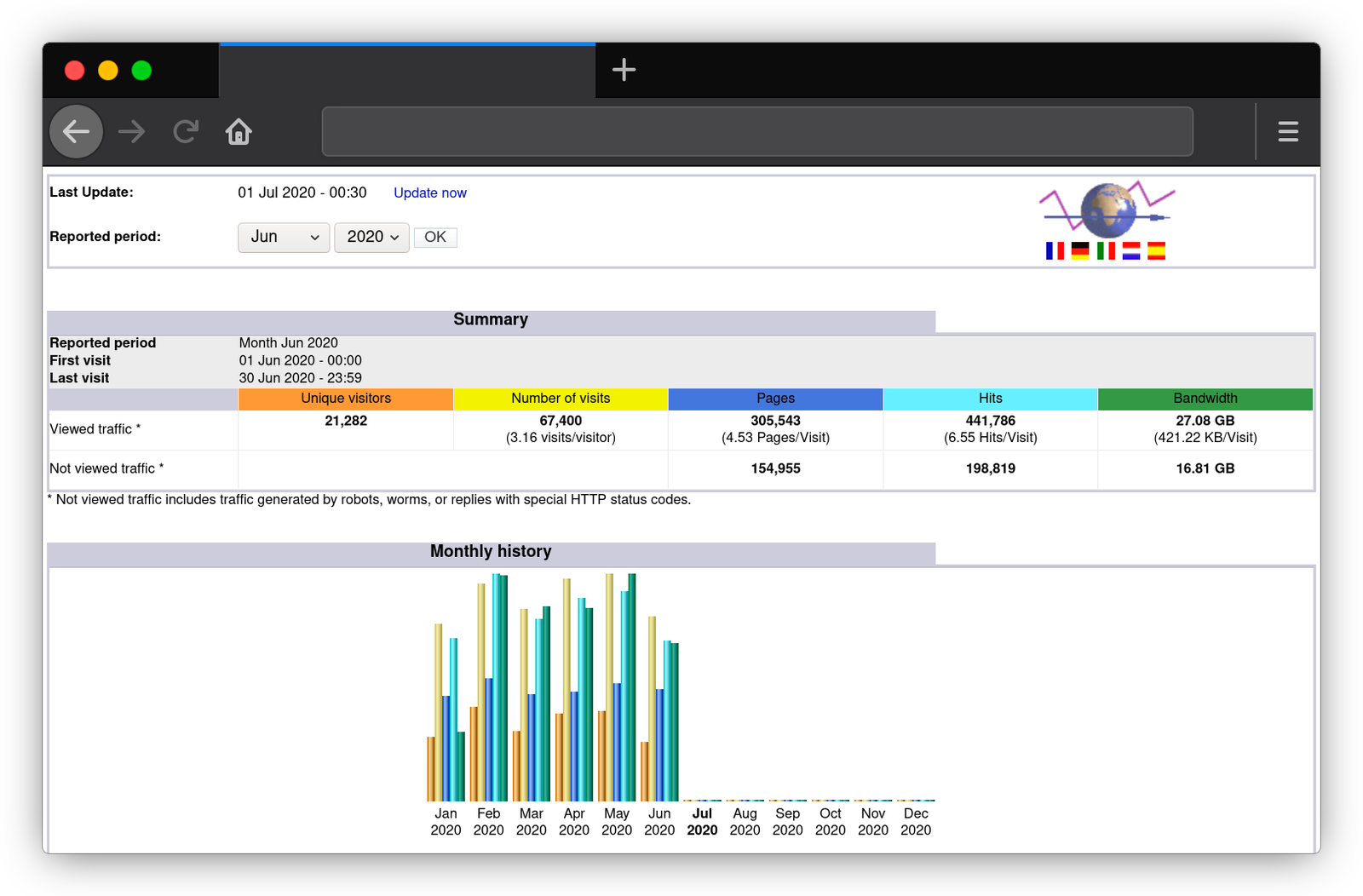Open the month dropdown showing Jun

(x=283, y=237)
